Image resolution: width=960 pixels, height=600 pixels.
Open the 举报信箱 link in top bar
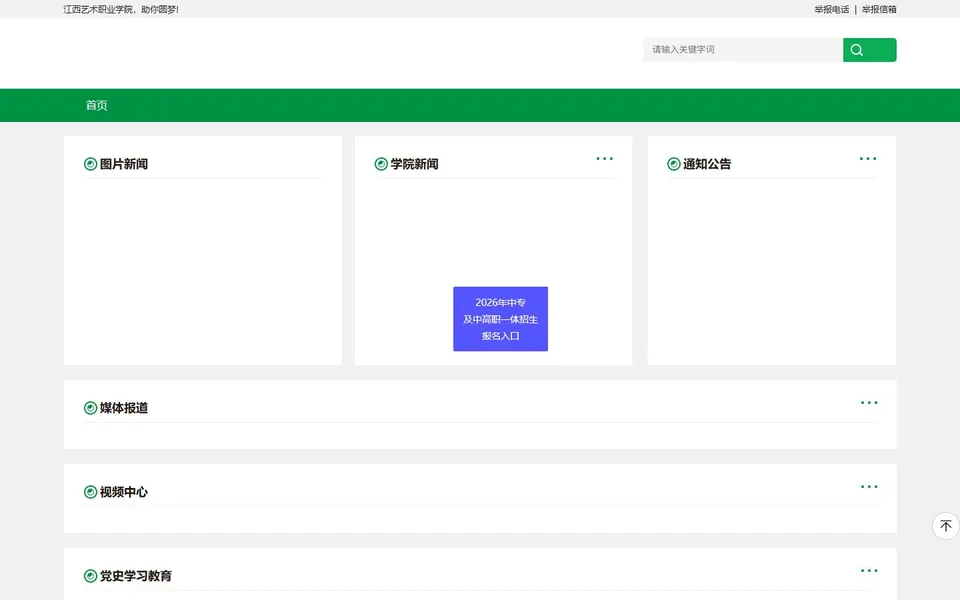tap(879, 9)
